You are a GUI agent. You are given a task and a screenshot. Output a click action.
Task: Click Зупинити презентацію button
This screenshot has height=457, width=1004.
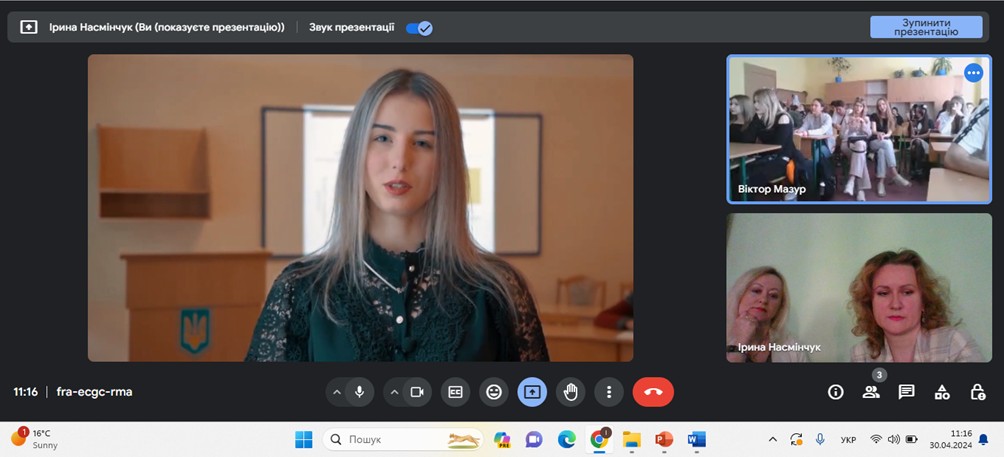925,27
